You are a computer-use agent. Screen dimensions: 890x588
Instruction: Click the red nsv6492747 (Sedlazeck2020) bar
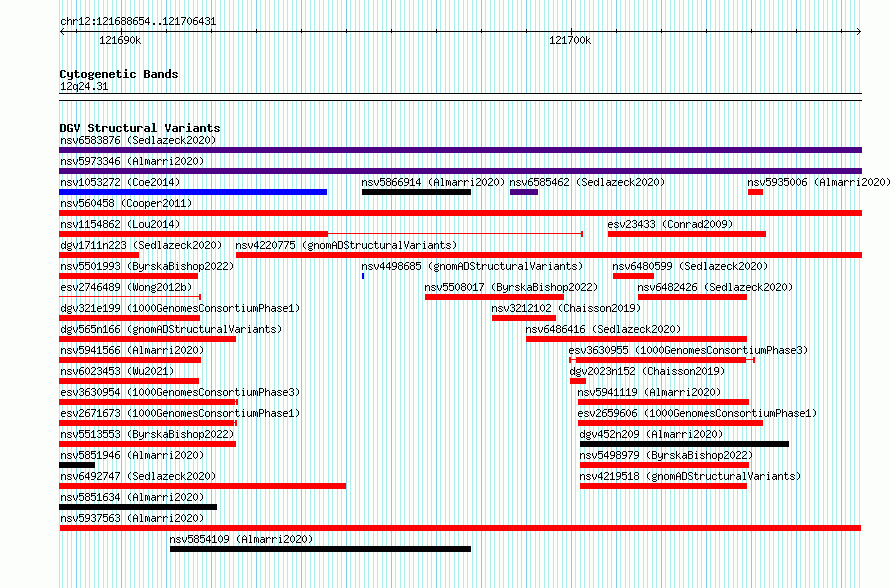[x=203, y=486]
